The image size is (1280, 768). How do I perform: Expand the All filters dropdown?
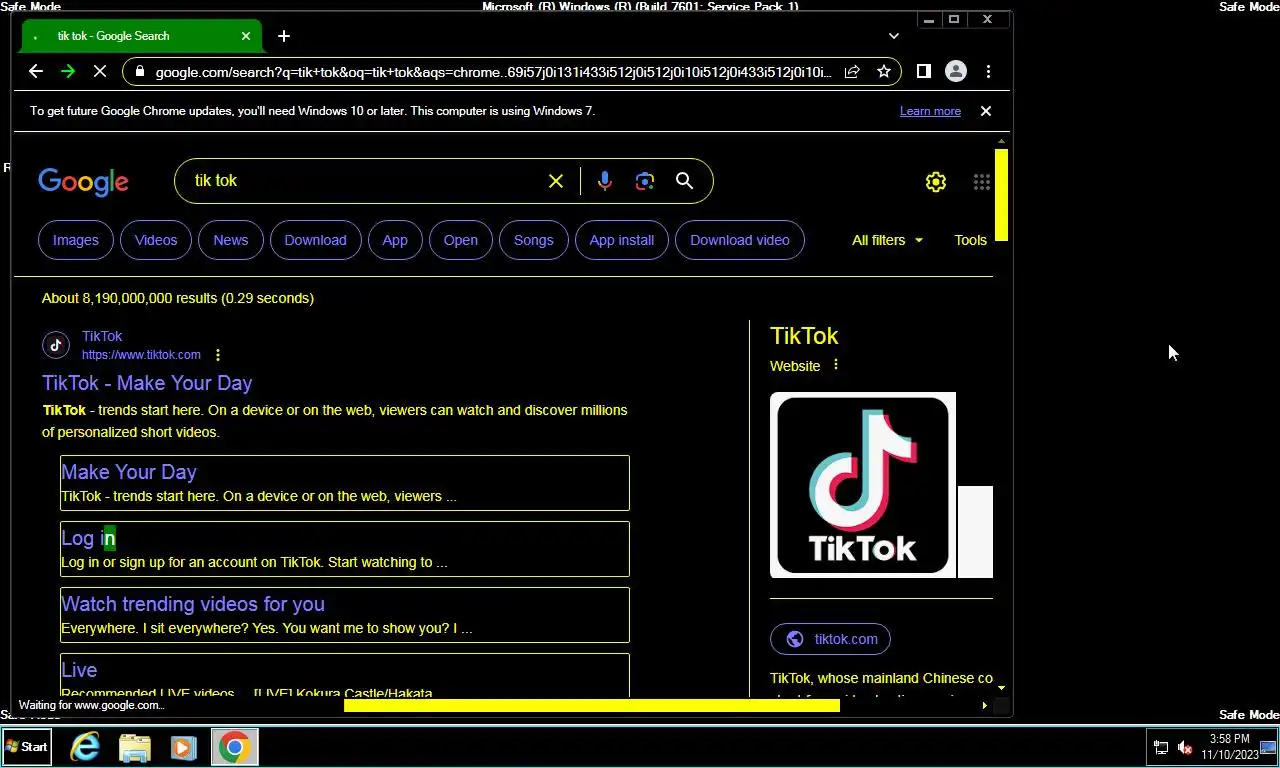[888, 240]
